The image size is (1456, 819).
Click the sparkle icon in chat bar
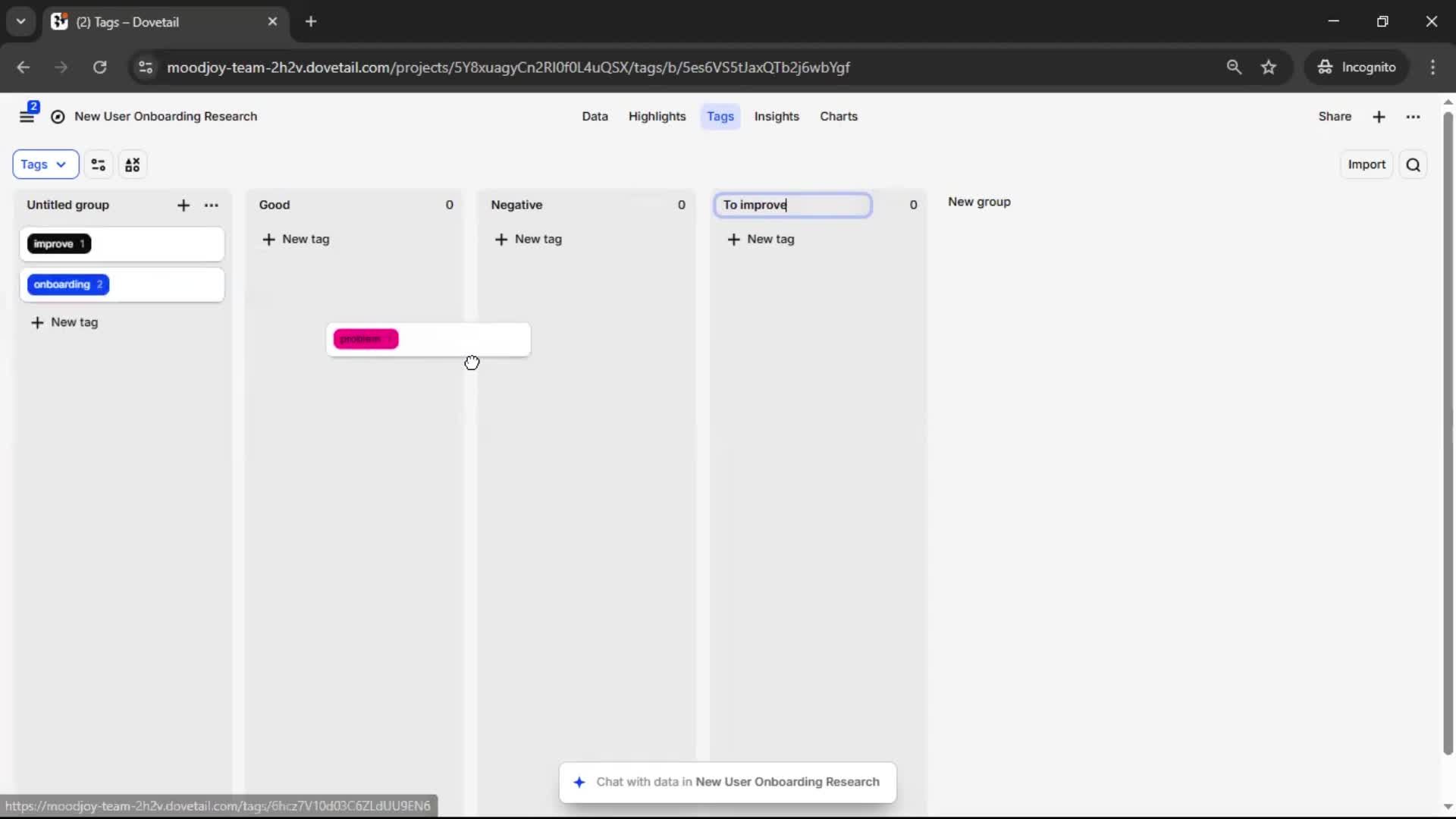click(x=579, y=782)
